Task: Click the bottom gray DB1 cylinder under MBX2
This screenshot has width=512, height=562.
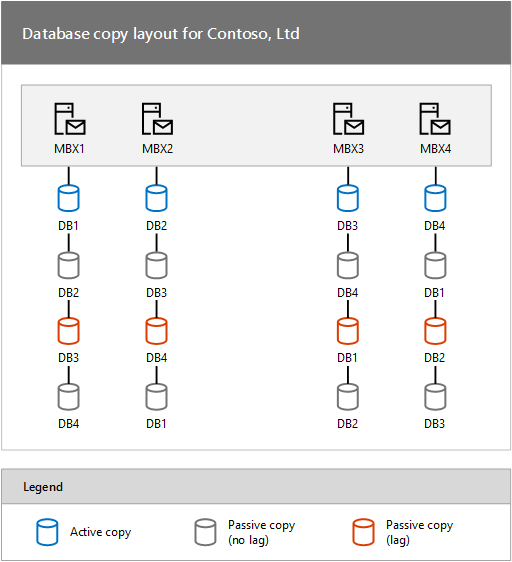Action: [x=156, y=397]
